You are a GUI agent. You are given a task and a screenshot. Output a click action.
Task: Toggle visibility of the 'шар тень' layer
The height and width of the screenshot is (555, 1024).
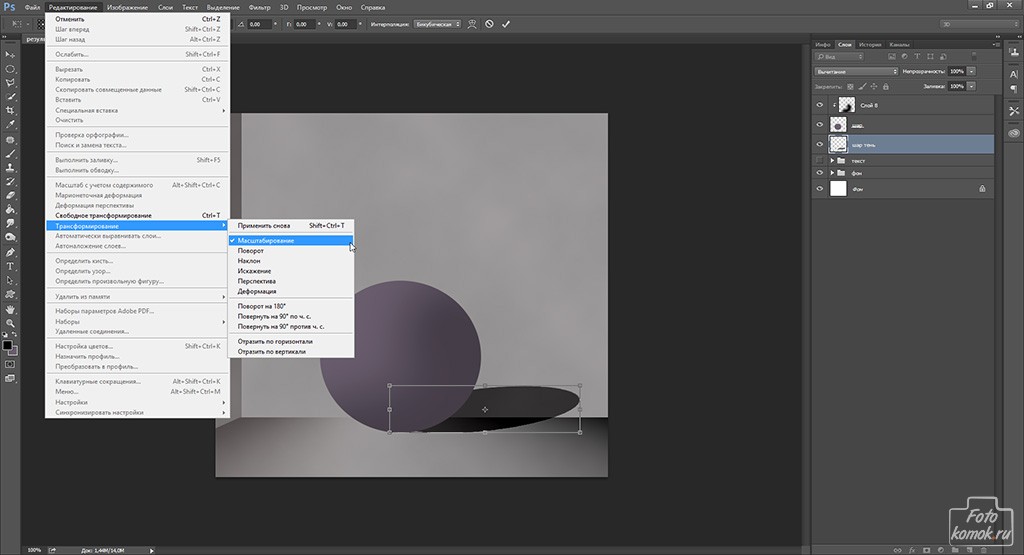pos(821,144)
